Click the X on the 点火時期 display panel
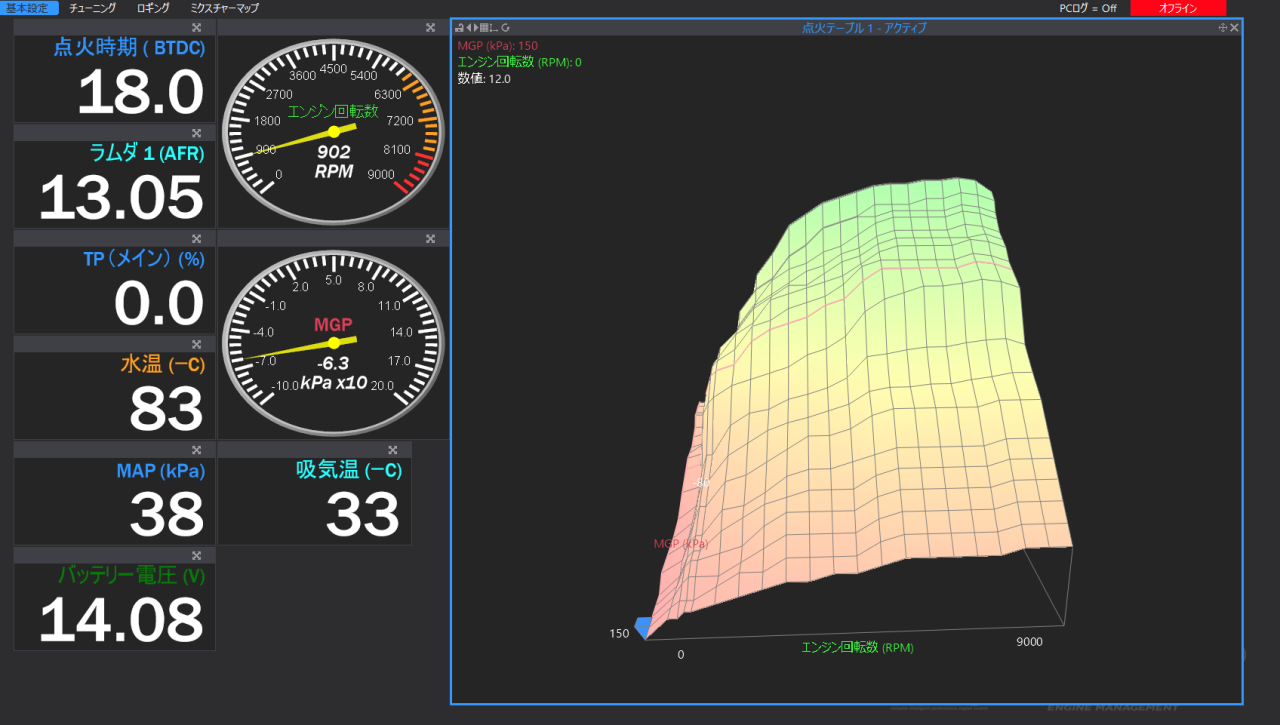1280x725 pixels. [197, 27]
